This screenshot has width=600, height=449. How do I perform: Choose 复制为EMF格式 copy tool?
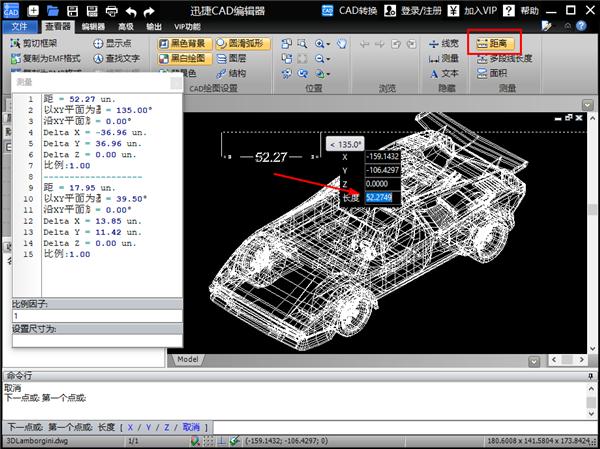click(x=50, y=58)
